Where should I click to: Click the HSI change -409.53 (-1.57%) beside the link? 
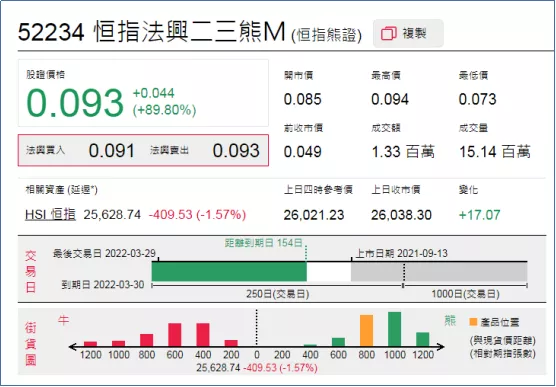[x=197, y=215]
